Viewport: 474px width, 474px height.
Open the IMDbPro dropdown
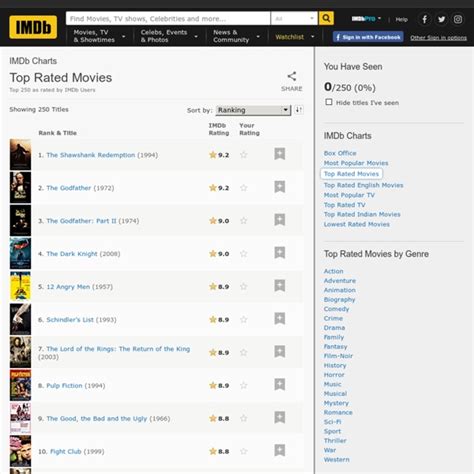click(x=366, y=19)
